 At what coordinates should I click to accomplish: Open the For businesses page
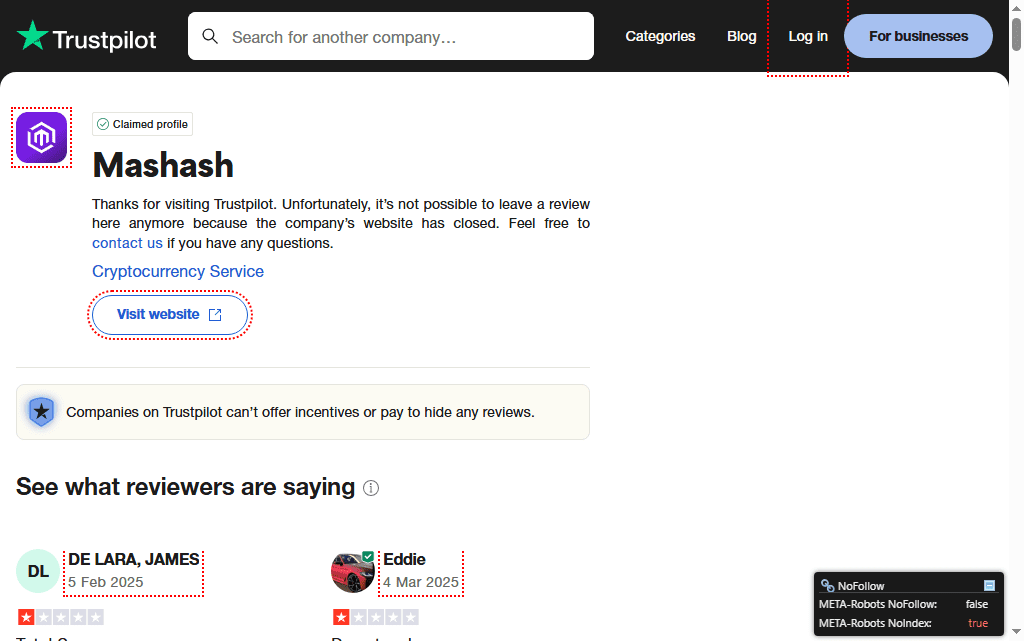(x=918, y=37)
